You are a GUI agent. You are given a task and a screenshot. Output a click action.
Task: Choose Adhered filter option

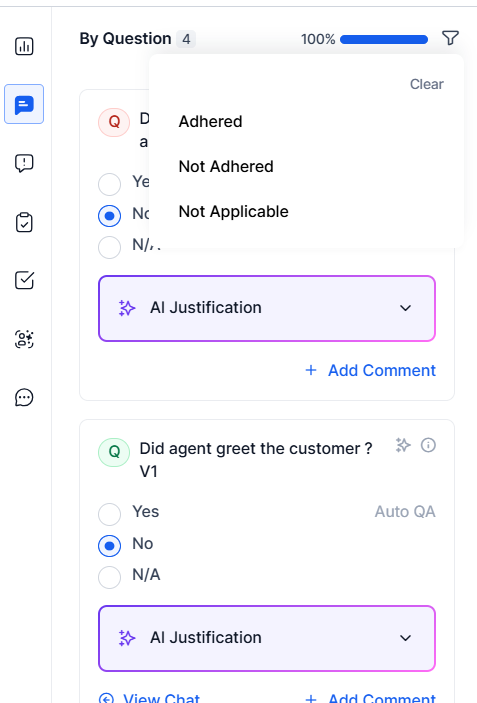pyautogui.click(x=210, y=122)
